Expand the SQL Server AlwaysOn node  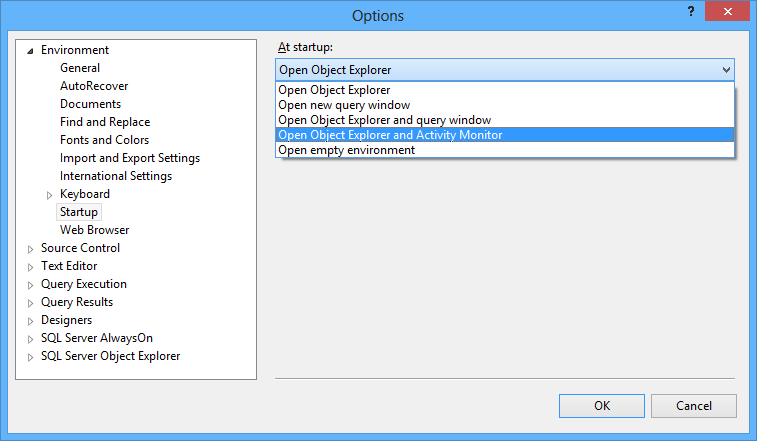click(x=30, y=339)
